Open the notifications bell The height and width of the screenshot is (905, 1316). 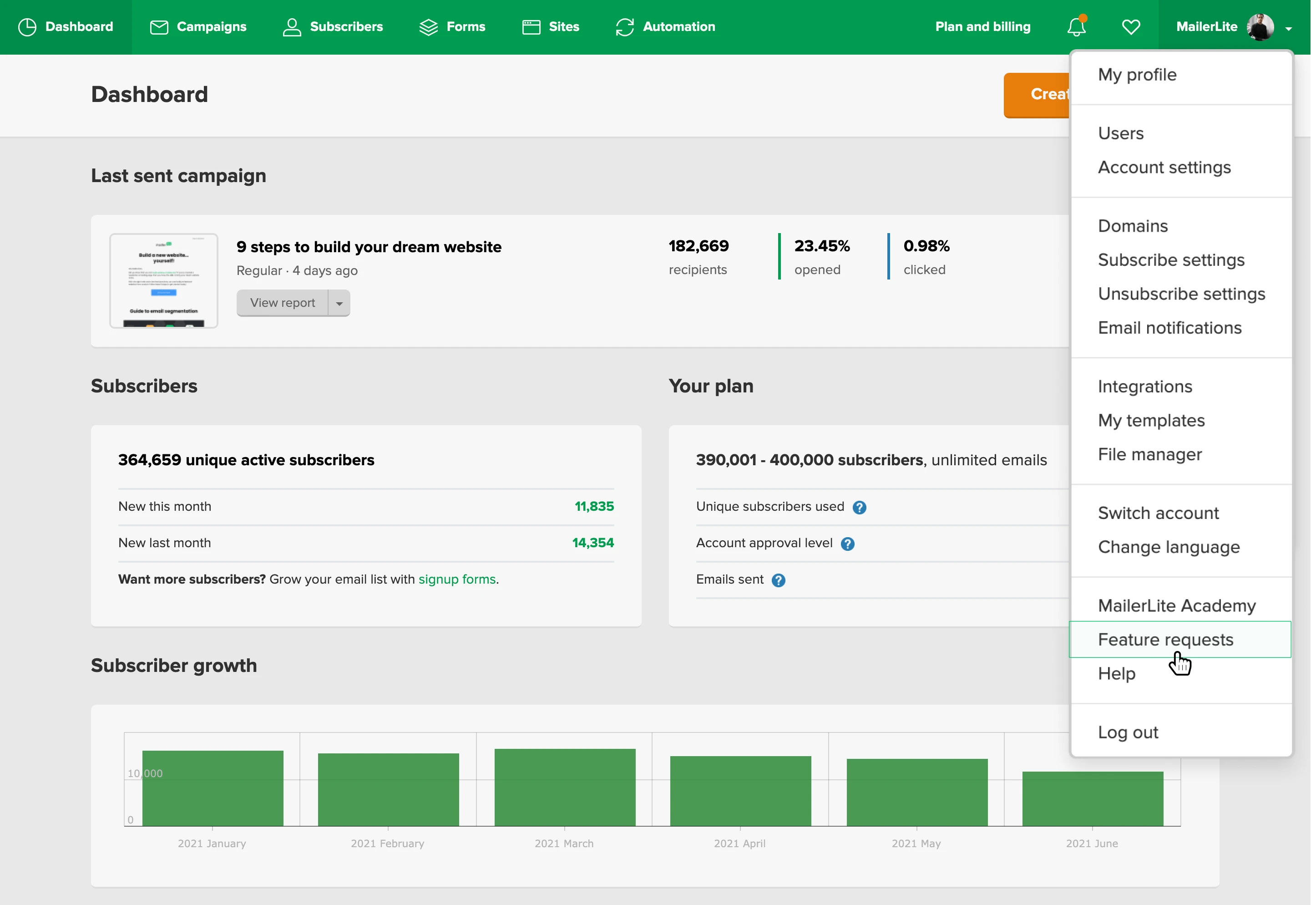1076,27
